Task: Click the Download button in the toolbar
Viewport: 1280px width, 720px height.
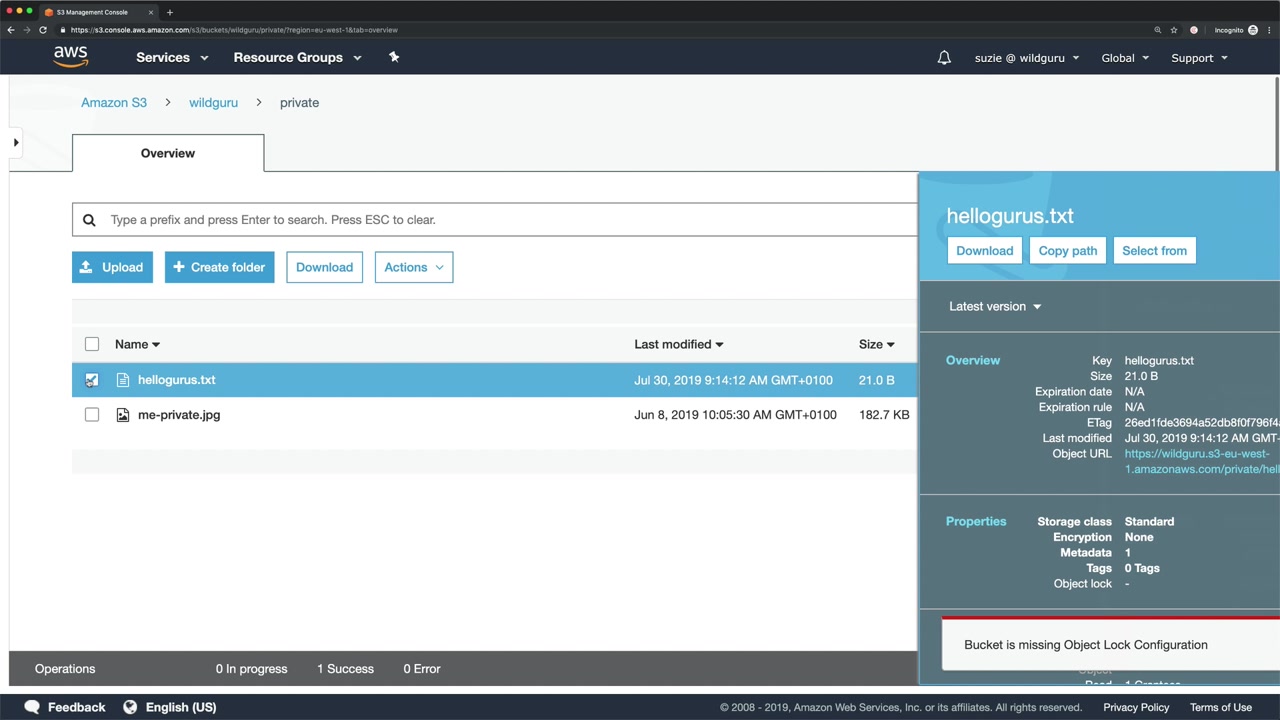Action: click(324, 267)
